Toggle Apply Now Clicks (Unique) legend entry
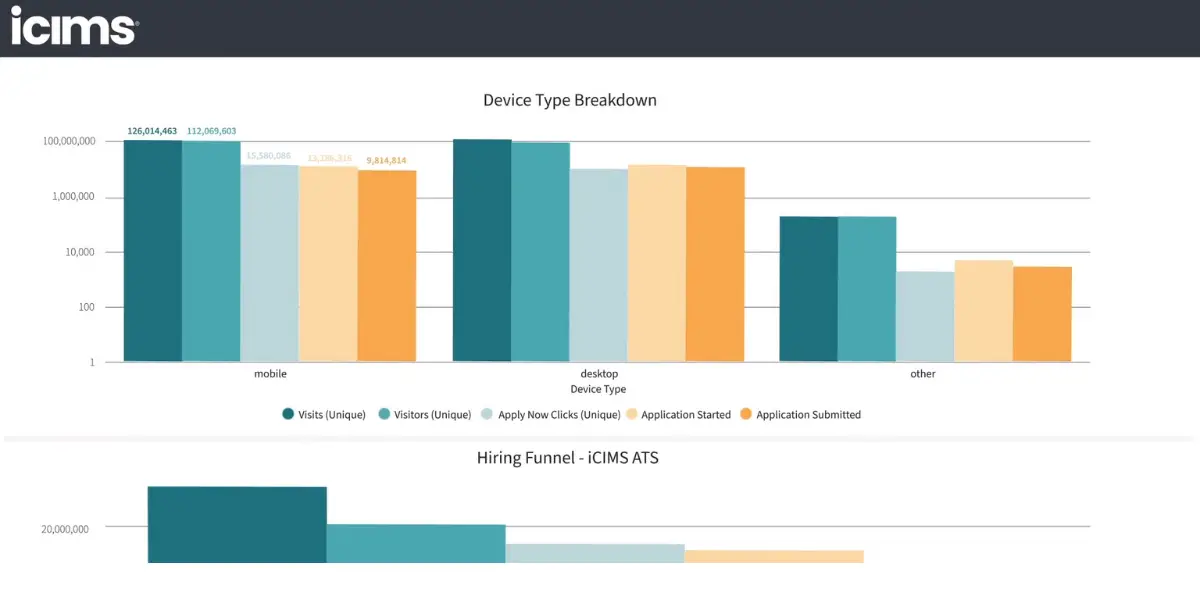 coord(550,415)
